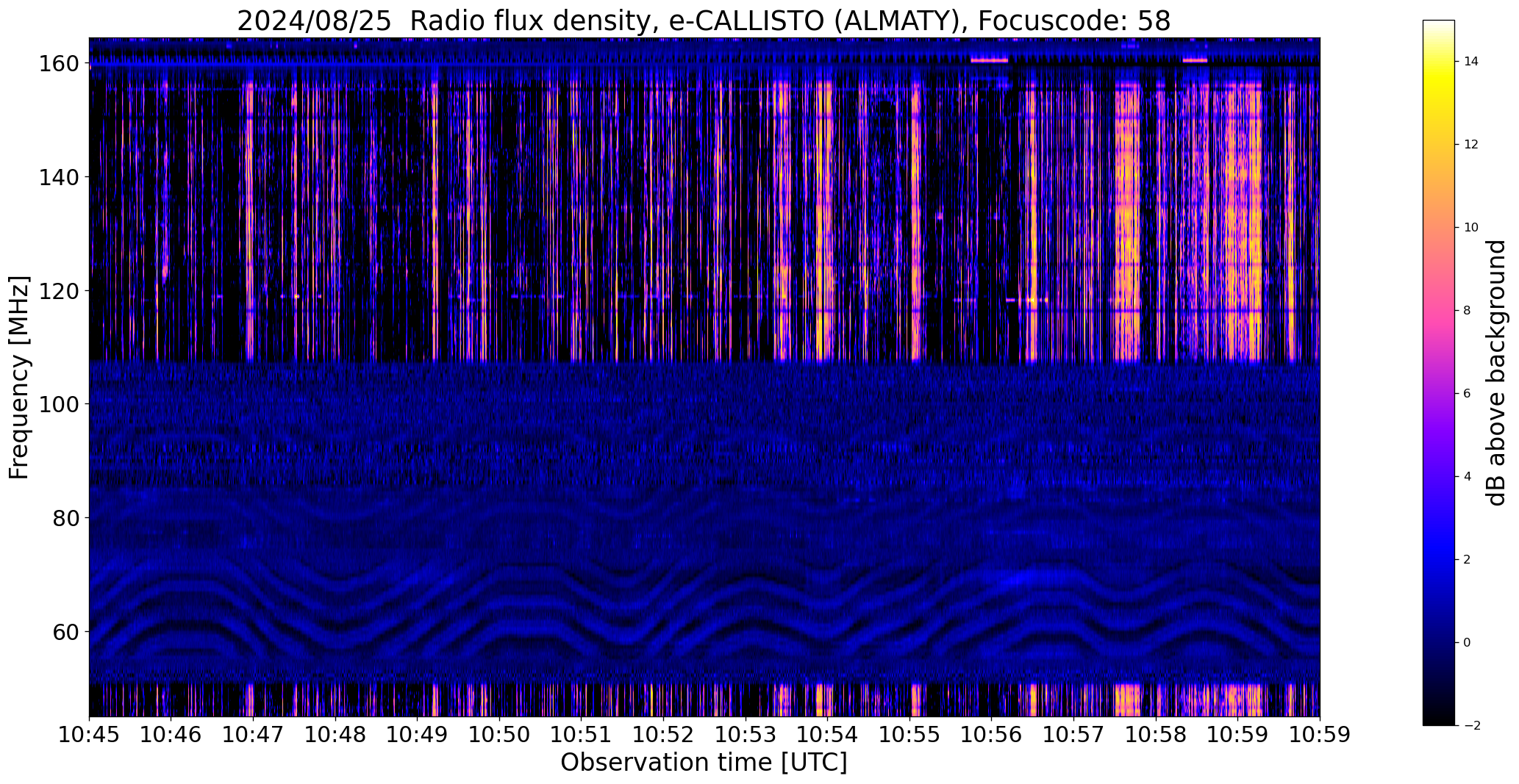Click the 10:47 time tick label
Screen dimensions: 1519x784
point(253,735)
